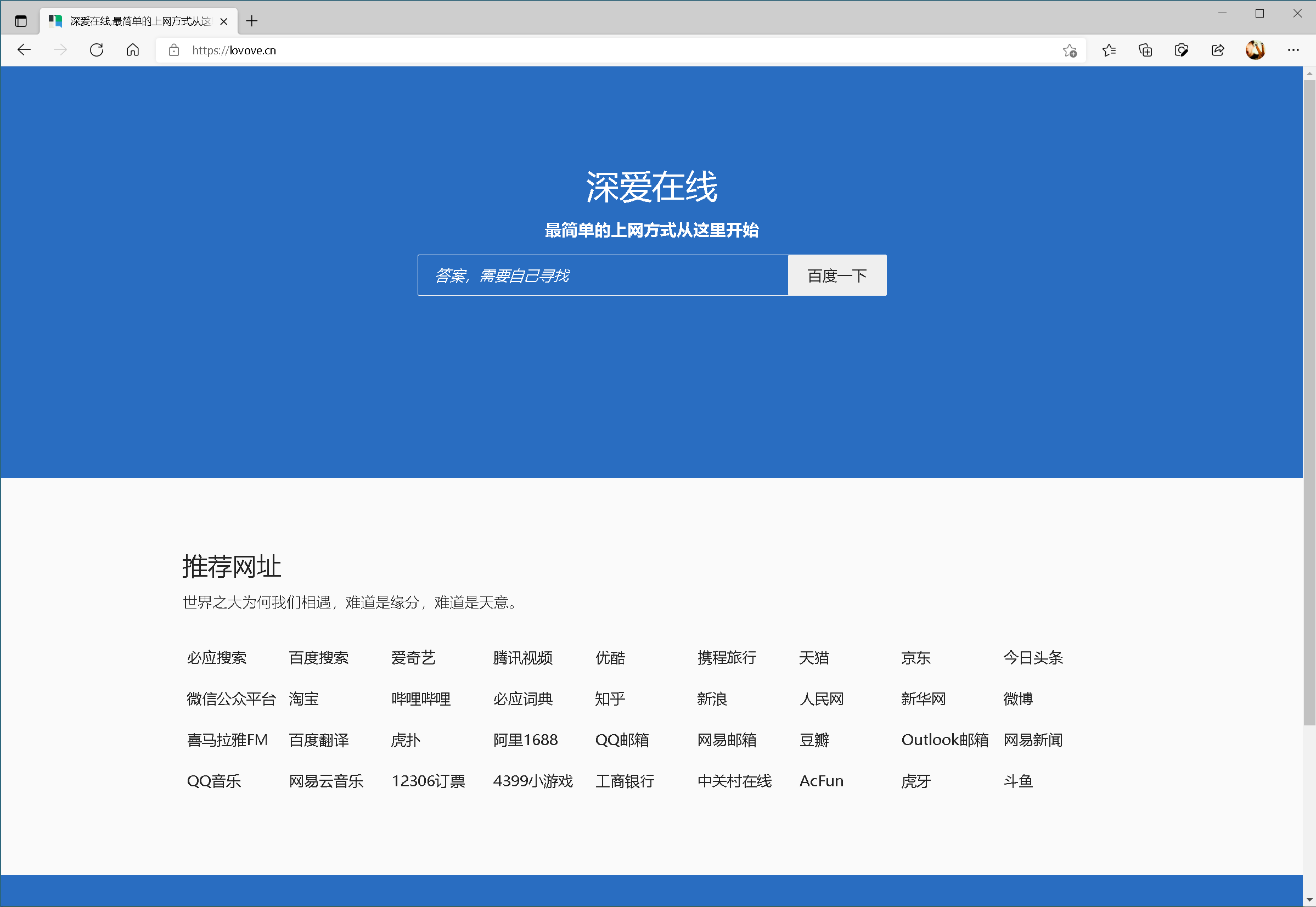Visit the 斗鱼 link
Screen dimensions: 1316x907
tap(1017, 781)
